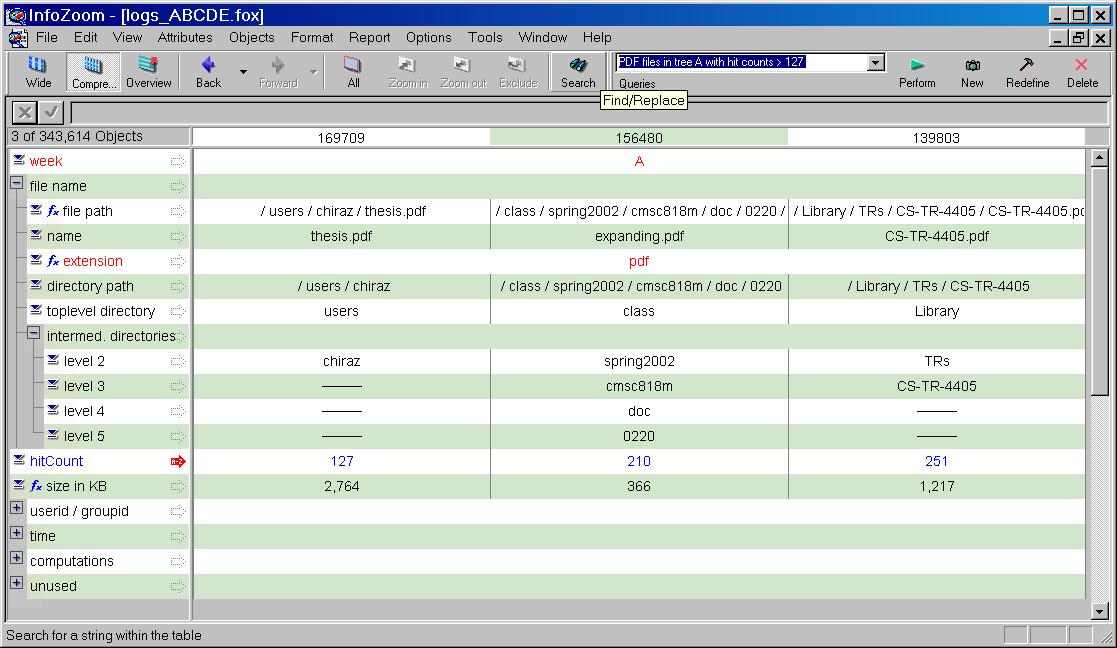Open Search with the binoculars icon
Image resolution: width=1117 pixels, height=648 pixels.
click(577, 72)
